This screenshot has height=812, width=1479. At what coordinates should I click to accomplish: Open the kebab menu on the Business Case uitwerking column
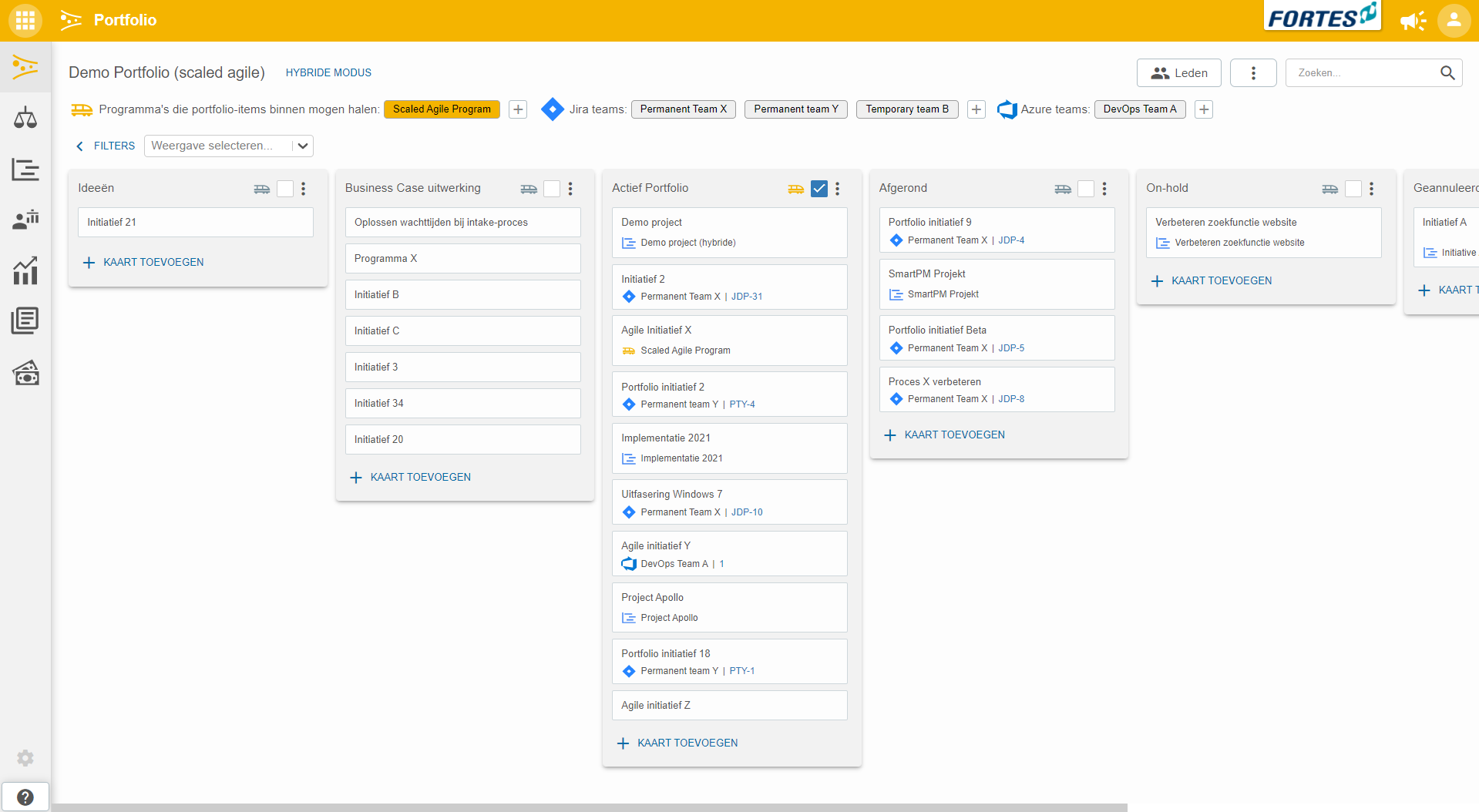pos(570,188)
